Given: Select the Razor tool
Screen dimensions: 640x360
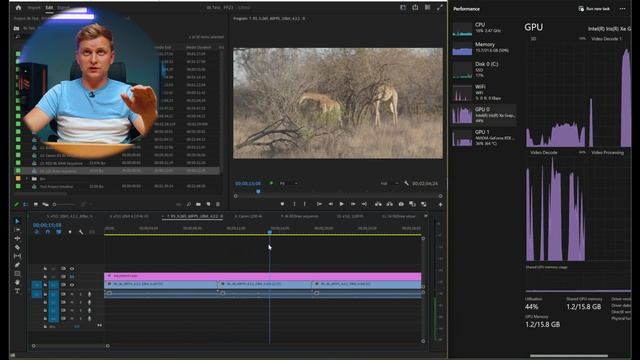Looking at the screenshot, I should click(x=17, y=247).
